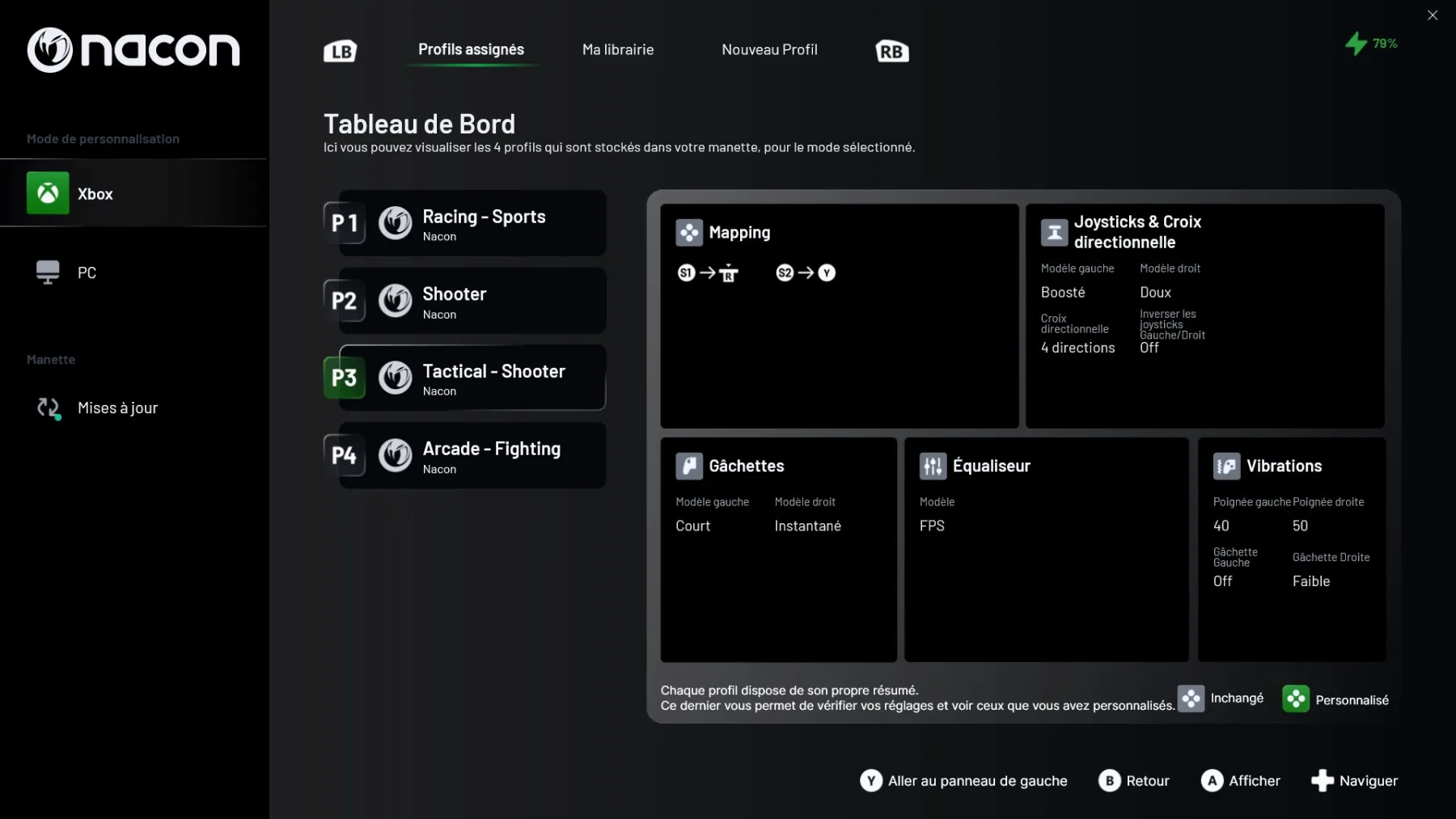Click the Inchangé legend icon
This screenshot has width=1456, height=819.
click(1191, 699)
